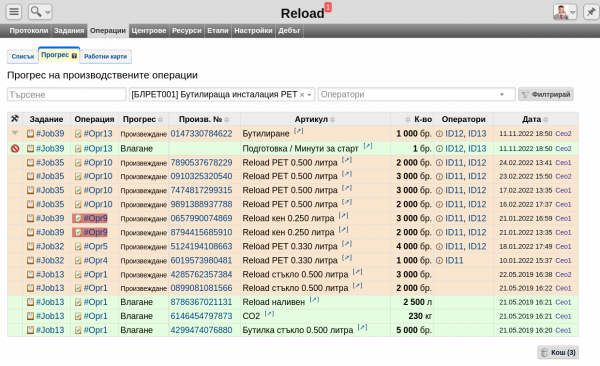Viewport: 600px width, 366px height.
Task: Open the Задания menu item
Action: tap(69, 31)
